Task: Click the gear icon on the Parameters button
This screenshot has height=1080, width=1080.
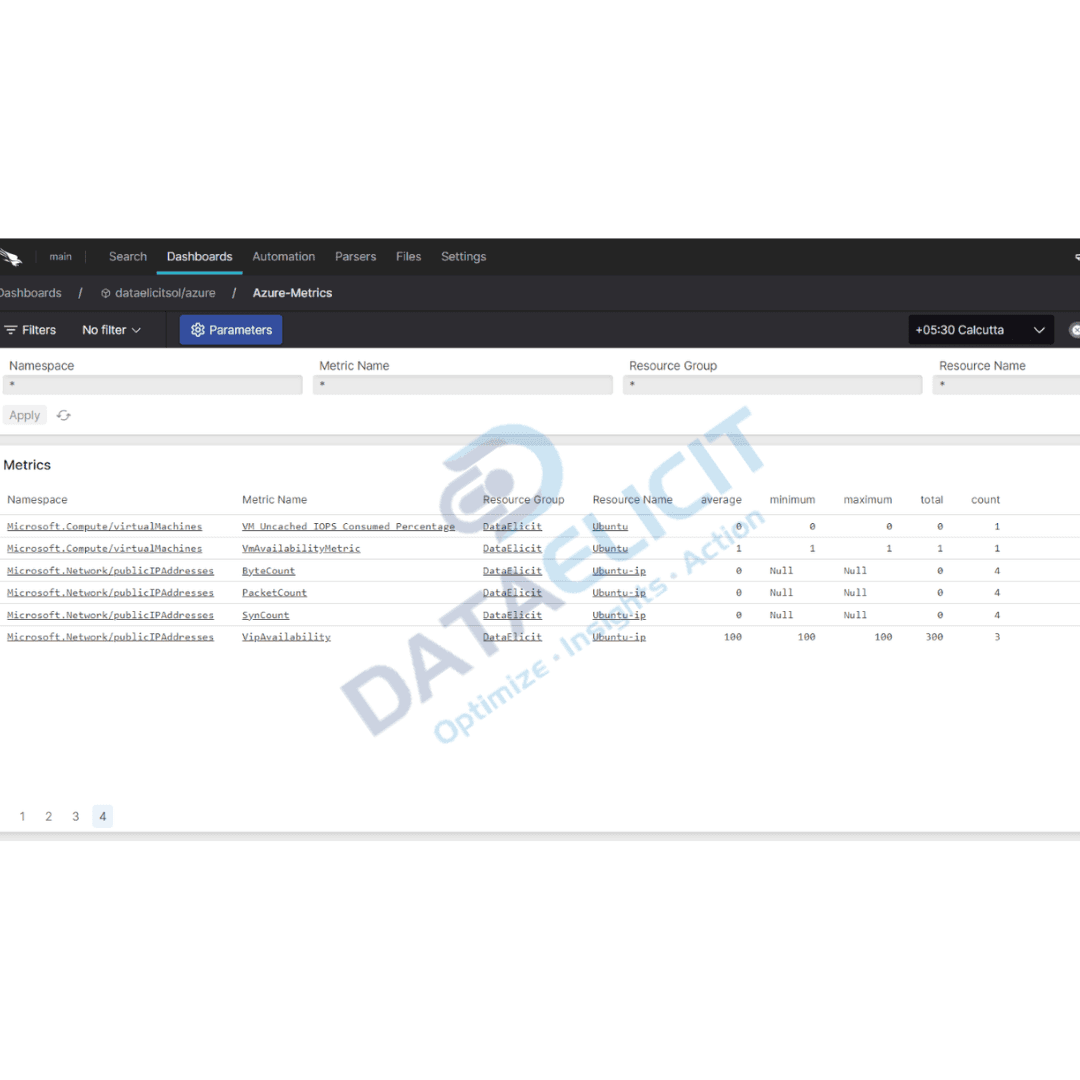Action: (197, 329)
